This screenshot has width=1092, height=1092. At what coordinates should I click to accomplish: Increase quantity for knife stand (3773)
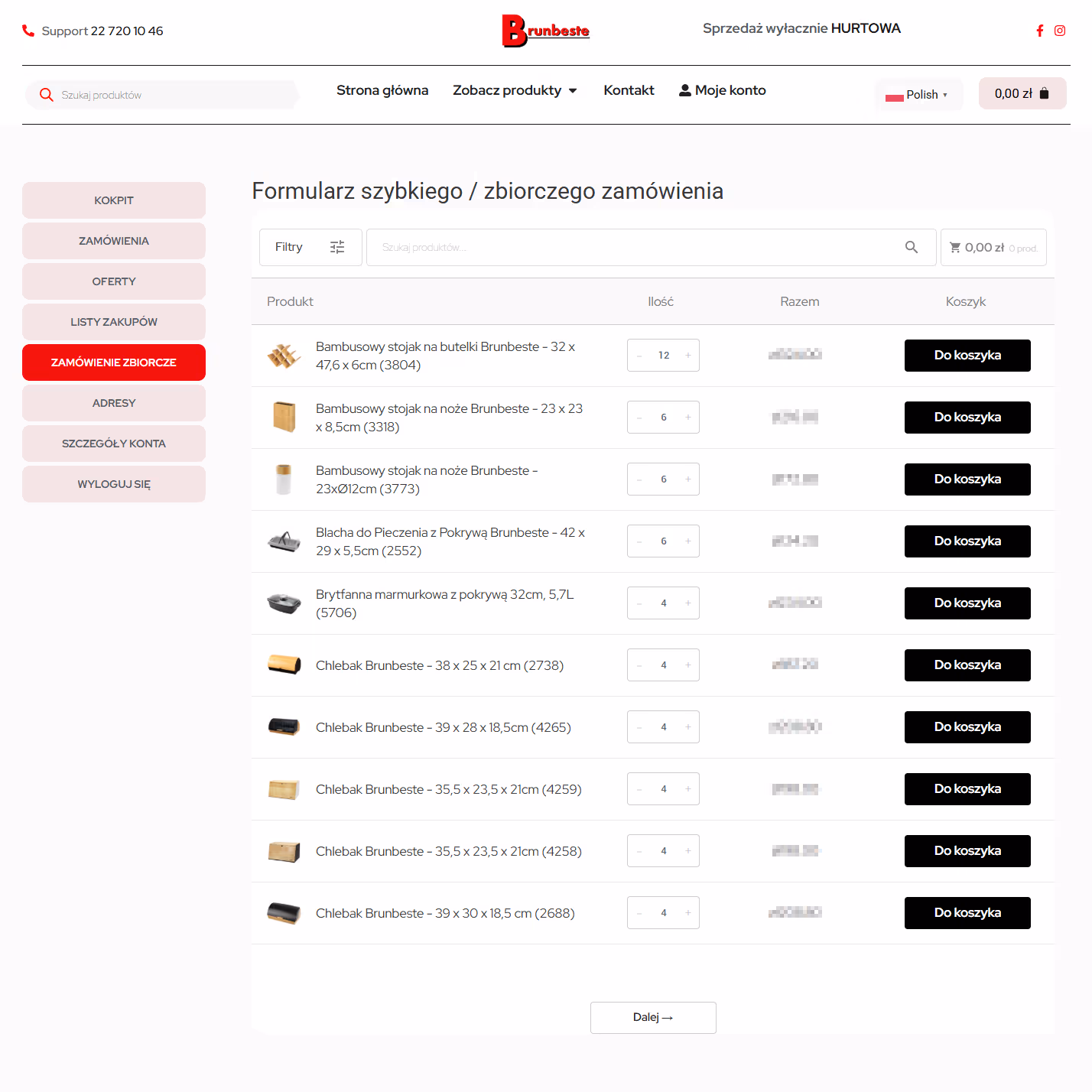coord(688,479)
